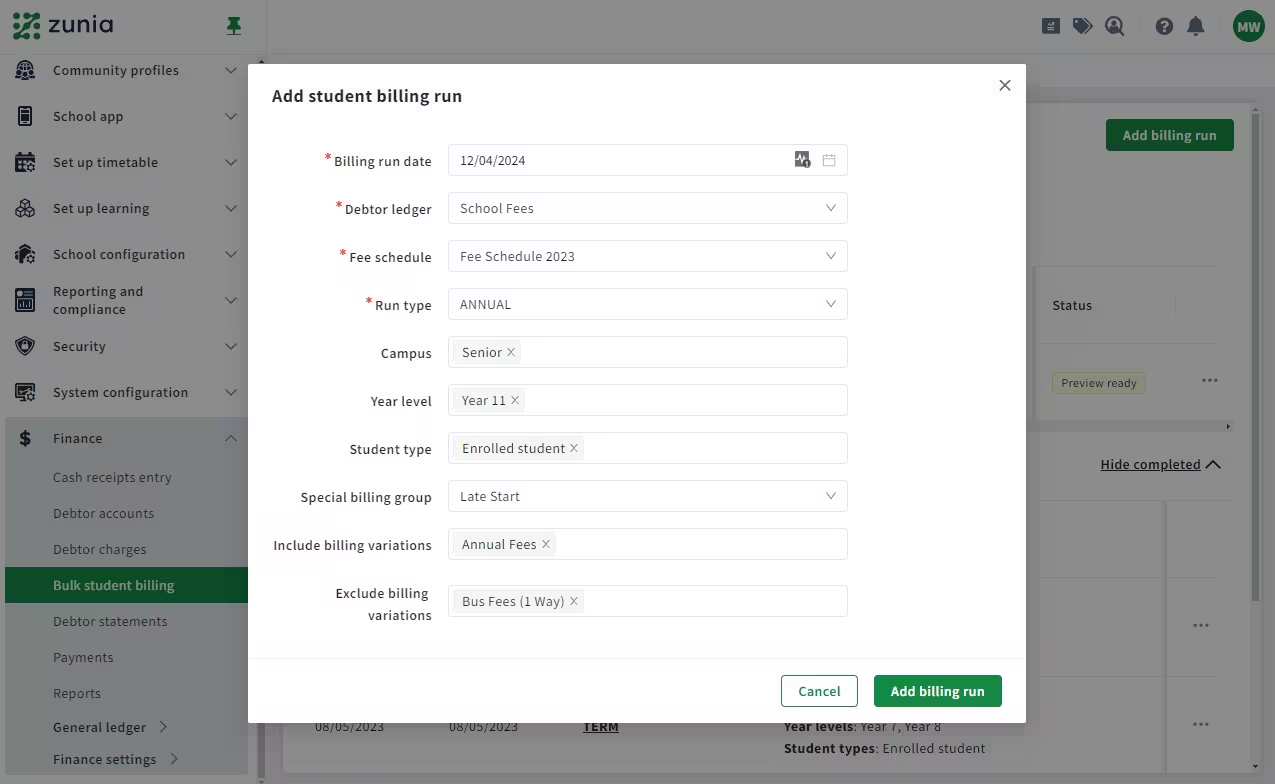This screenshot has width=1275, height=784.
Task: Select Bulk student billing
Action: (126, 585)
